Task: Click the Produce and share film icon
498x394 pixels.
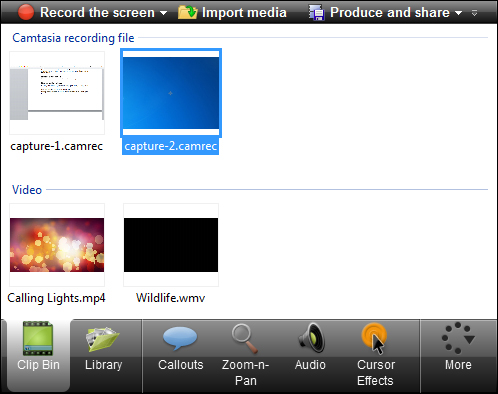Action: [x=316, y=13]
